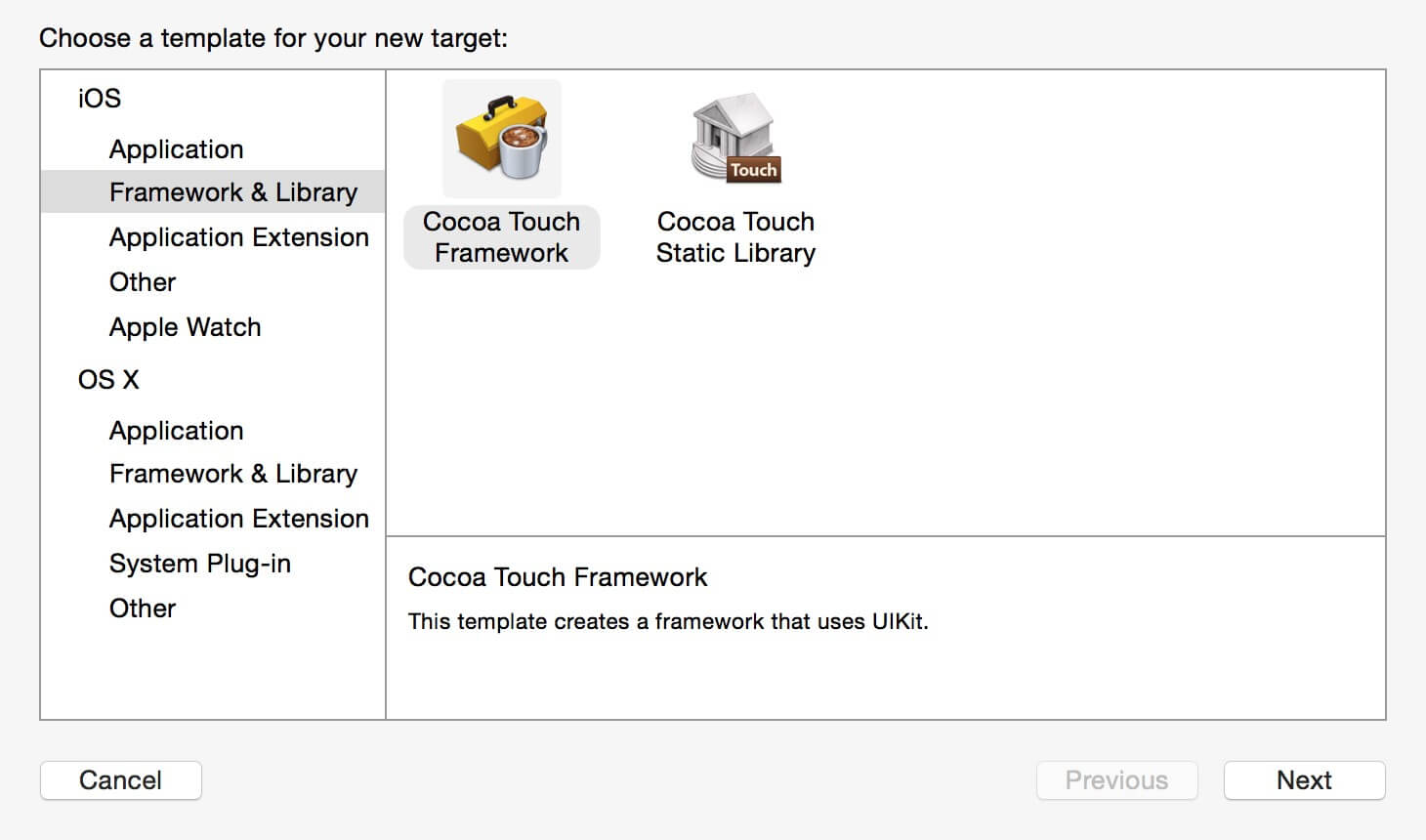1426x840 pixels.
Task: Open the Apple Watch category
Action: click(x=186, y=327)
